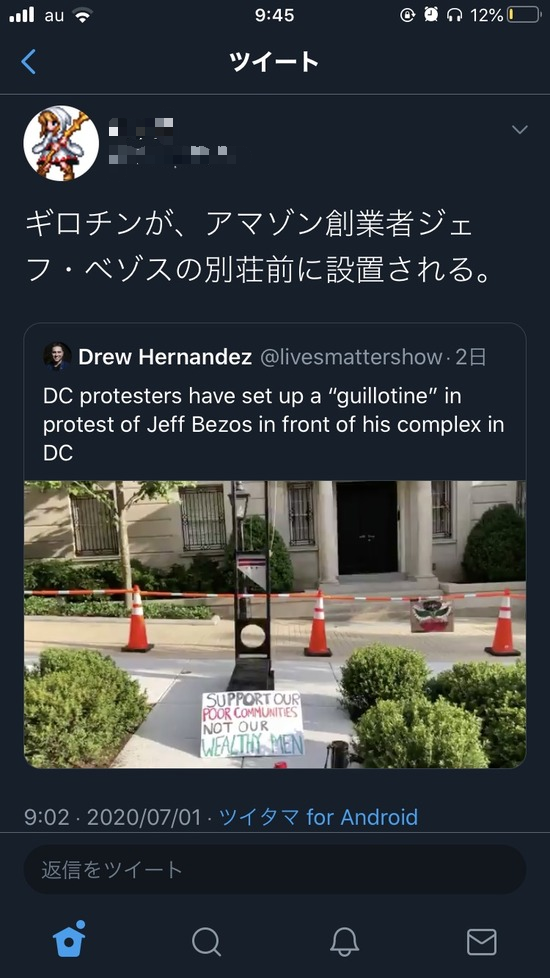This screenshot has width=550, height=978.
Task: Tap the alarm clock status icon
Action: coord(431,15)
